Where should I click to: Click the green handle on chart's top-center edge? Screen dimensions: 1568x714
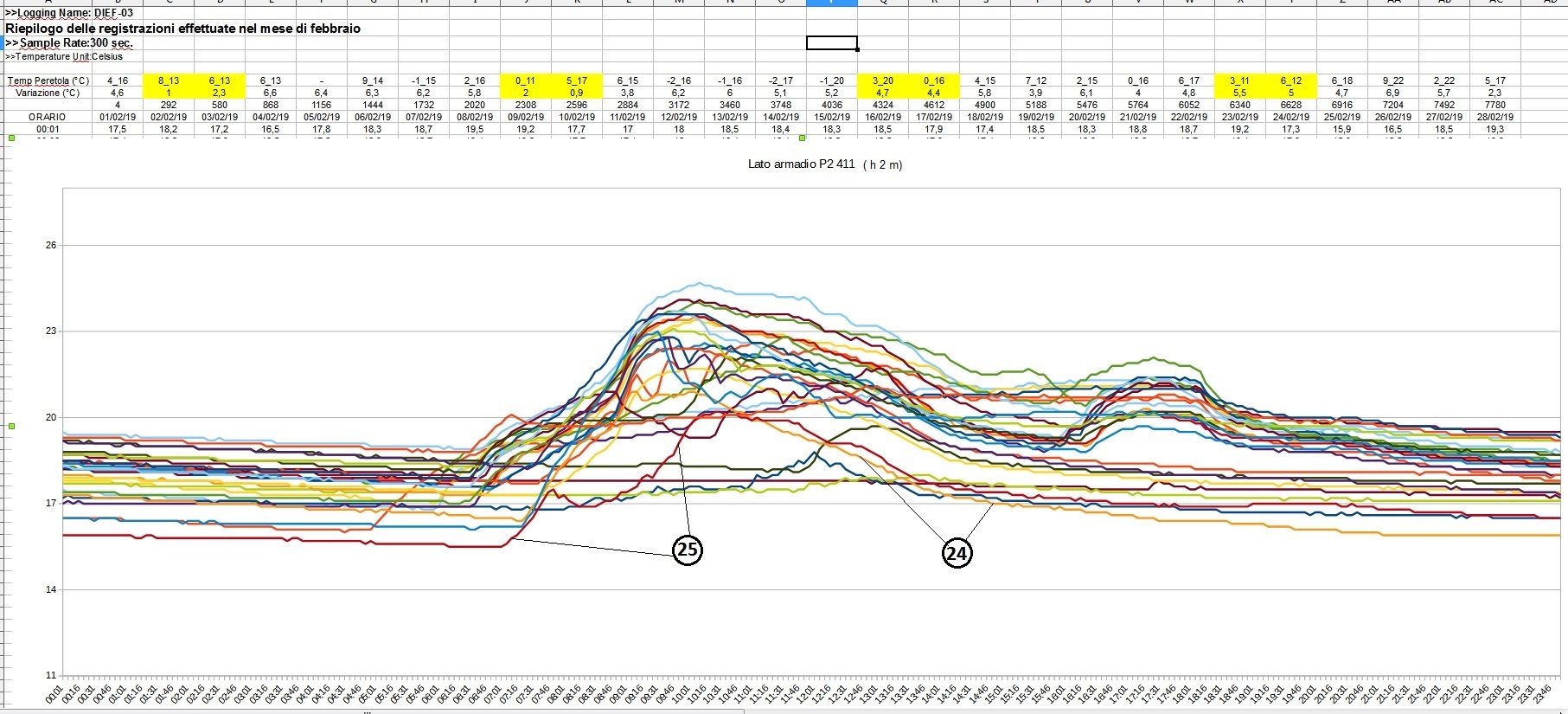[803, 138]
